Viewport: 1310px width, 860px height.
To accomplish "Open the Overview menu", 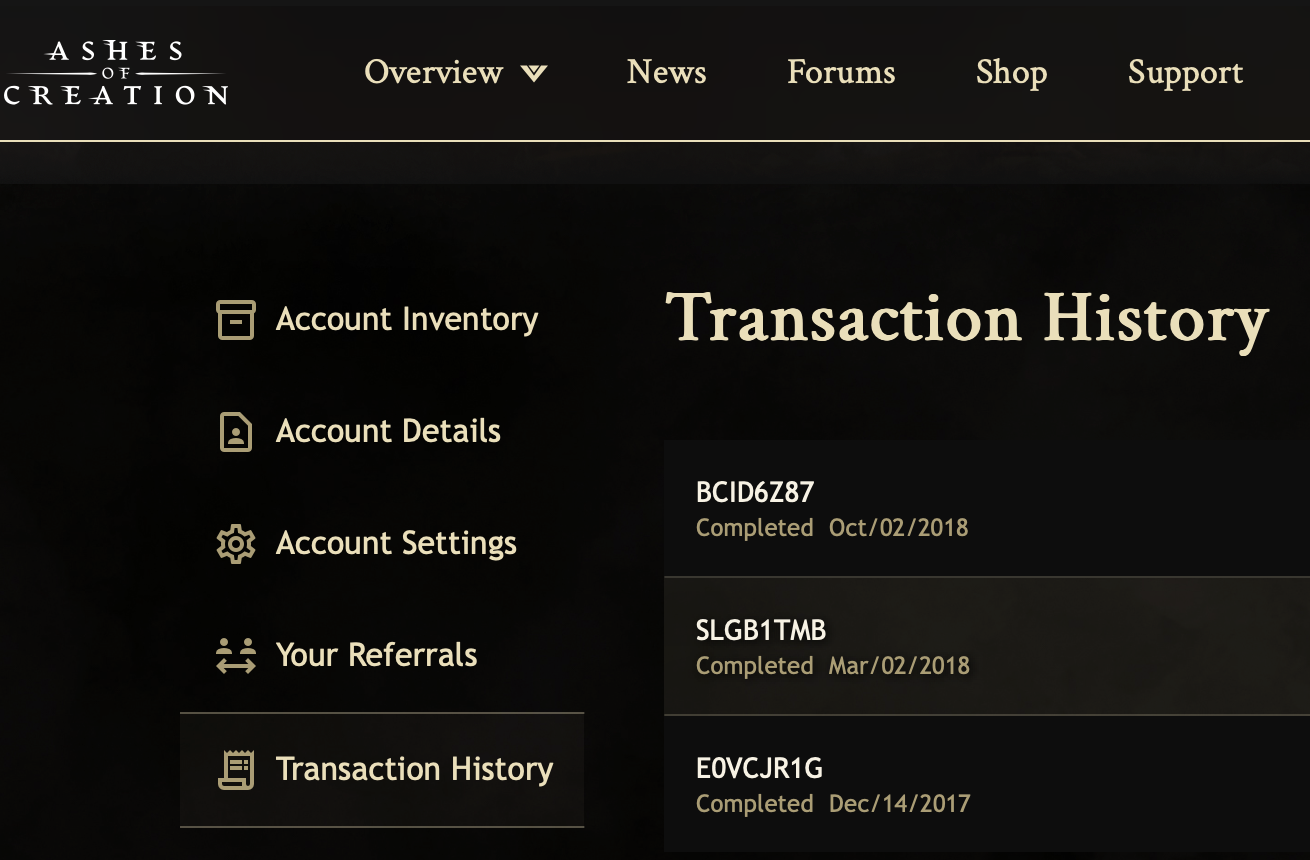I will click(434, 72).
